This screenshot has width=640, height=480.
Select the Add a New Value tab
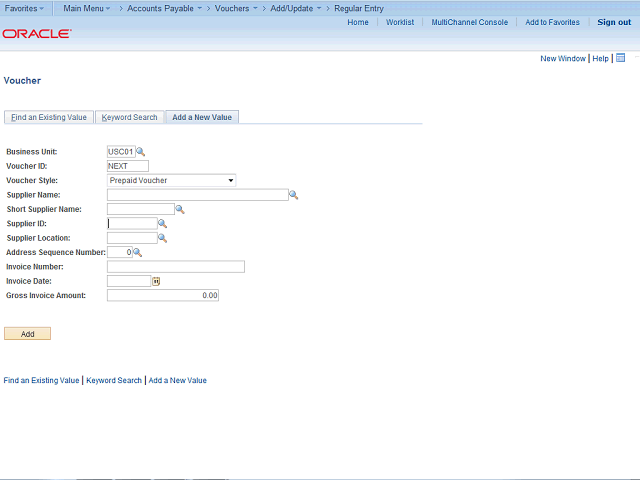coord(202,117)
